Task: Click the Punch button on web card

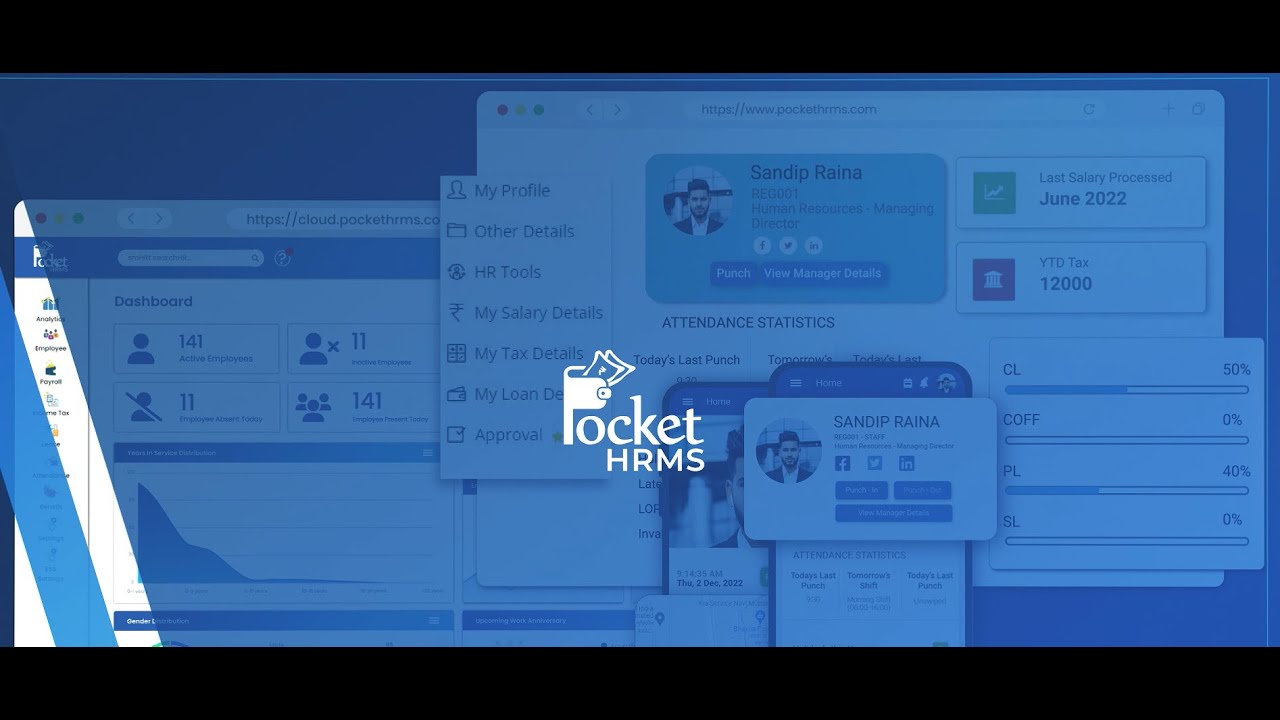Action: tap(733, 273)
